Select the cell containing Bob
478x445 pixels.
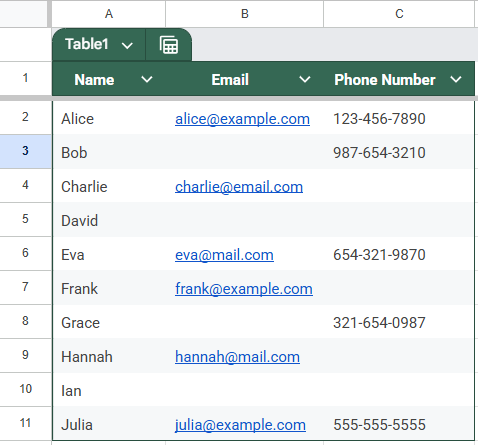point(109,153)
